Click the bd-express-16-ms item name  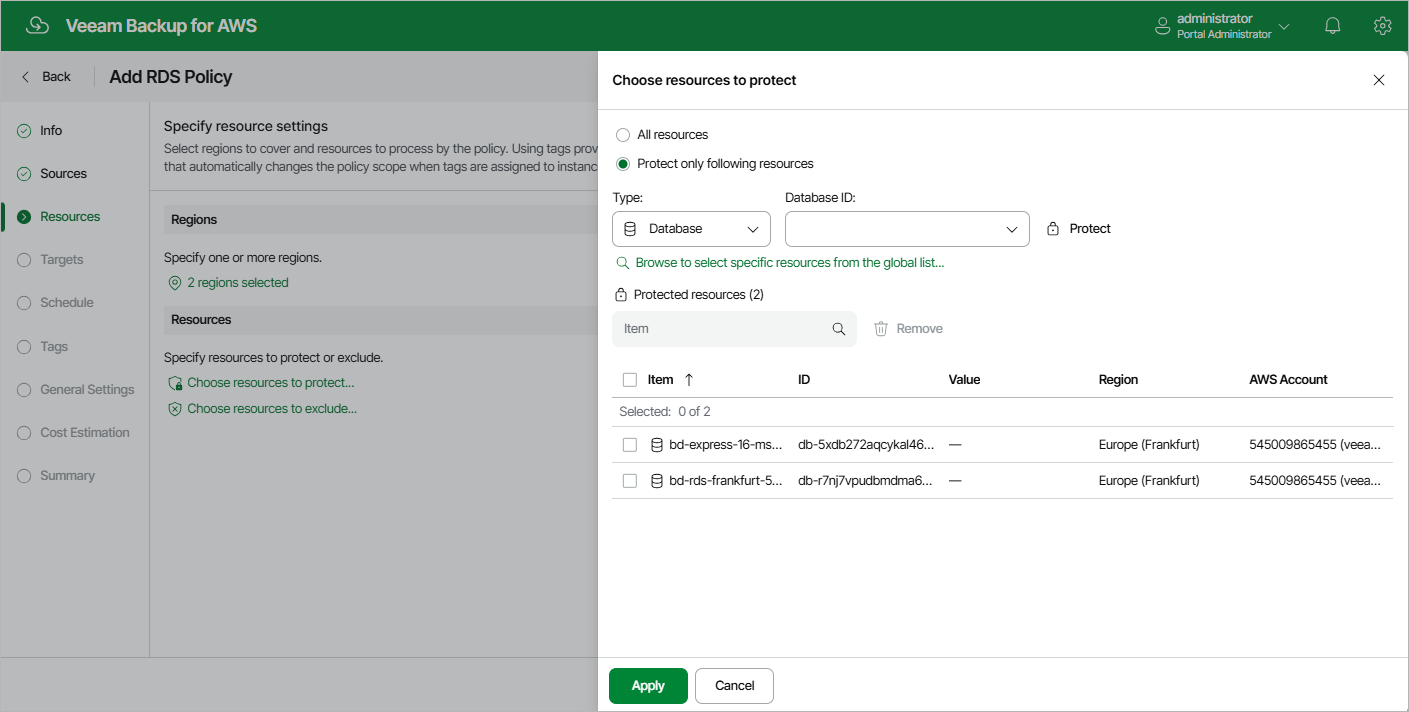pos(726,445)
